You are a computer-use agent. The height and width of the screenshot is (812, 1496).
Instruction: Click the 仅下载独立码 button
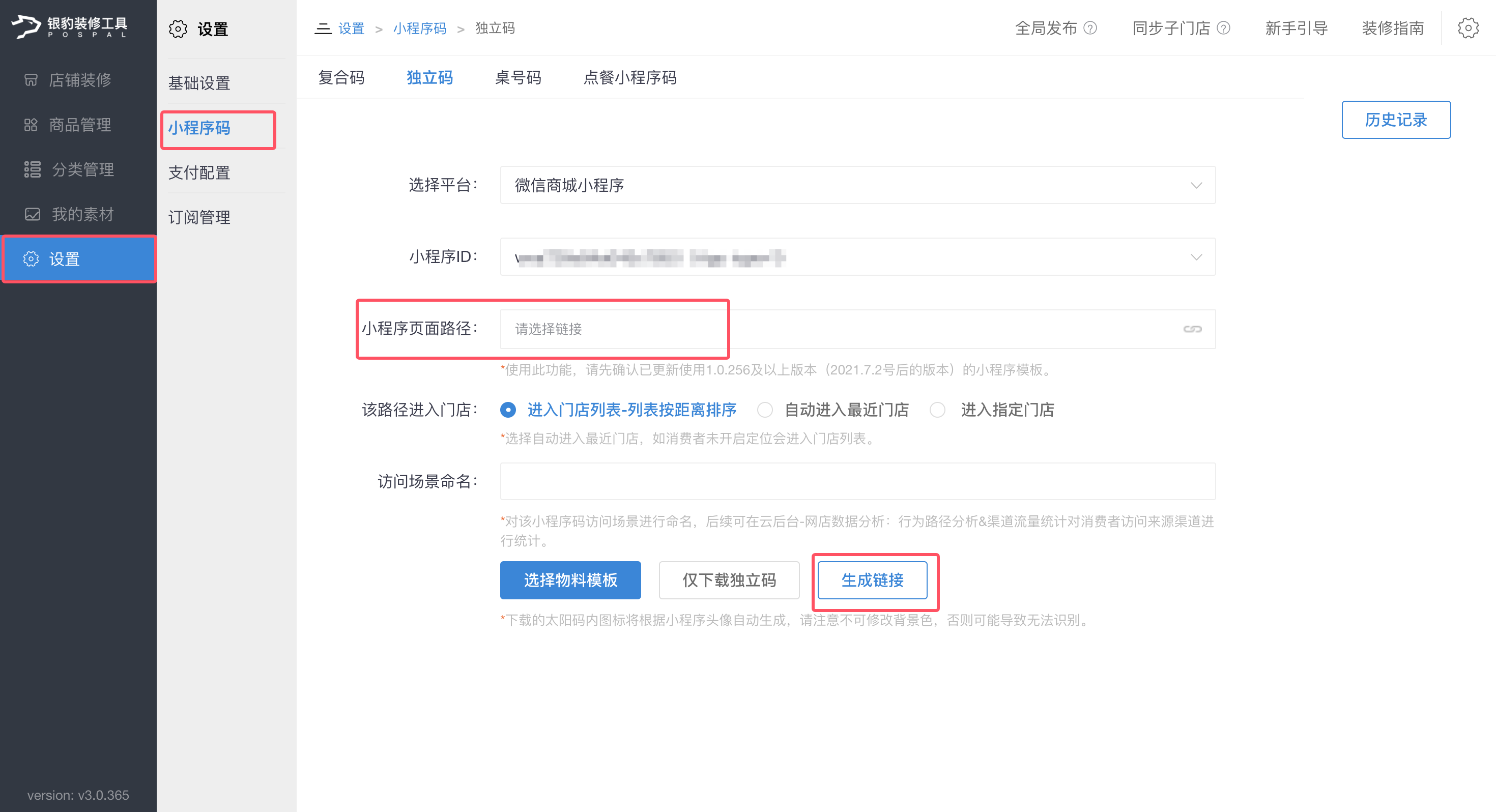tap(729, 580)
